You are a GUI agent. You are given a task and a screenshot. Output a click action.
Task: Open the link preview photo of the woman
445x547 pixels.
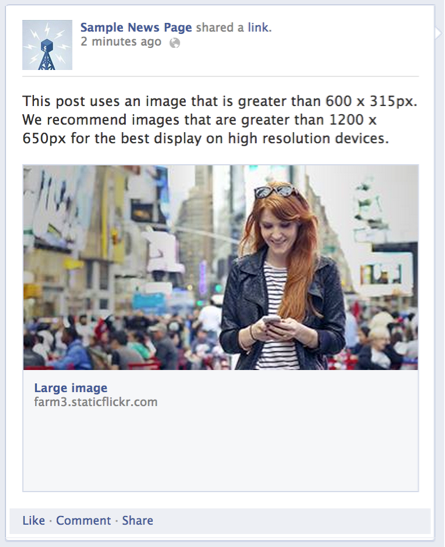click(221, 267)
